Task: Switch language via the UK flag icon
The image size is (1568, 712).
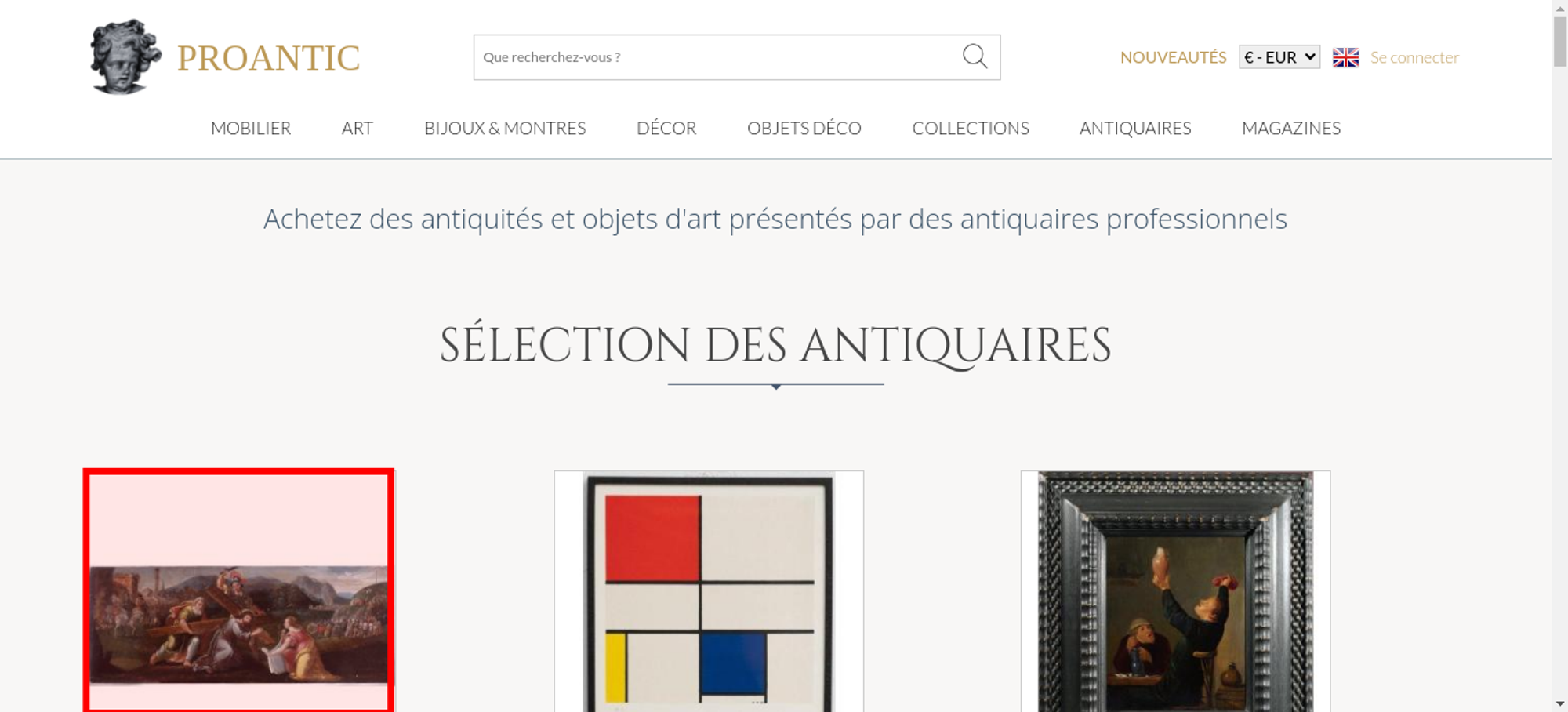Action: [x=1345, y=57]
